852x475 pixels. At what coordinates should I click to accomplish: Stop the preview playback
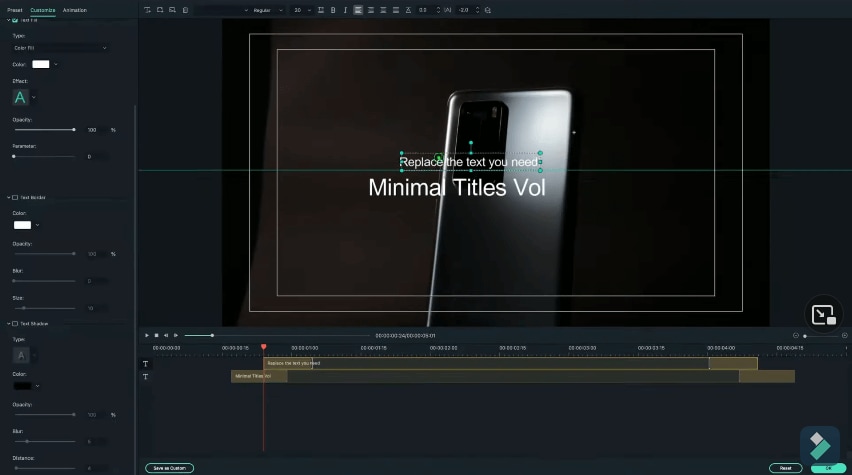tap(156, 335)
